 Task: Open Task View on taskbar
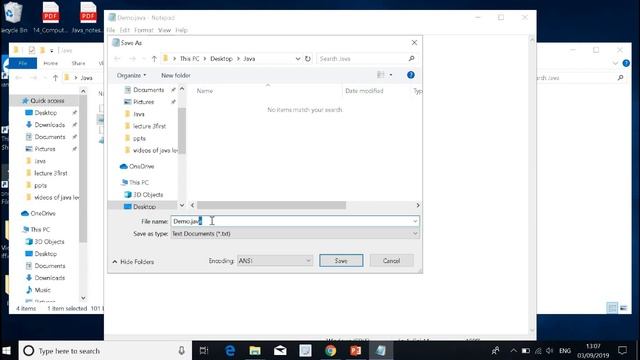pyautogui.click(x=204, y=351)
